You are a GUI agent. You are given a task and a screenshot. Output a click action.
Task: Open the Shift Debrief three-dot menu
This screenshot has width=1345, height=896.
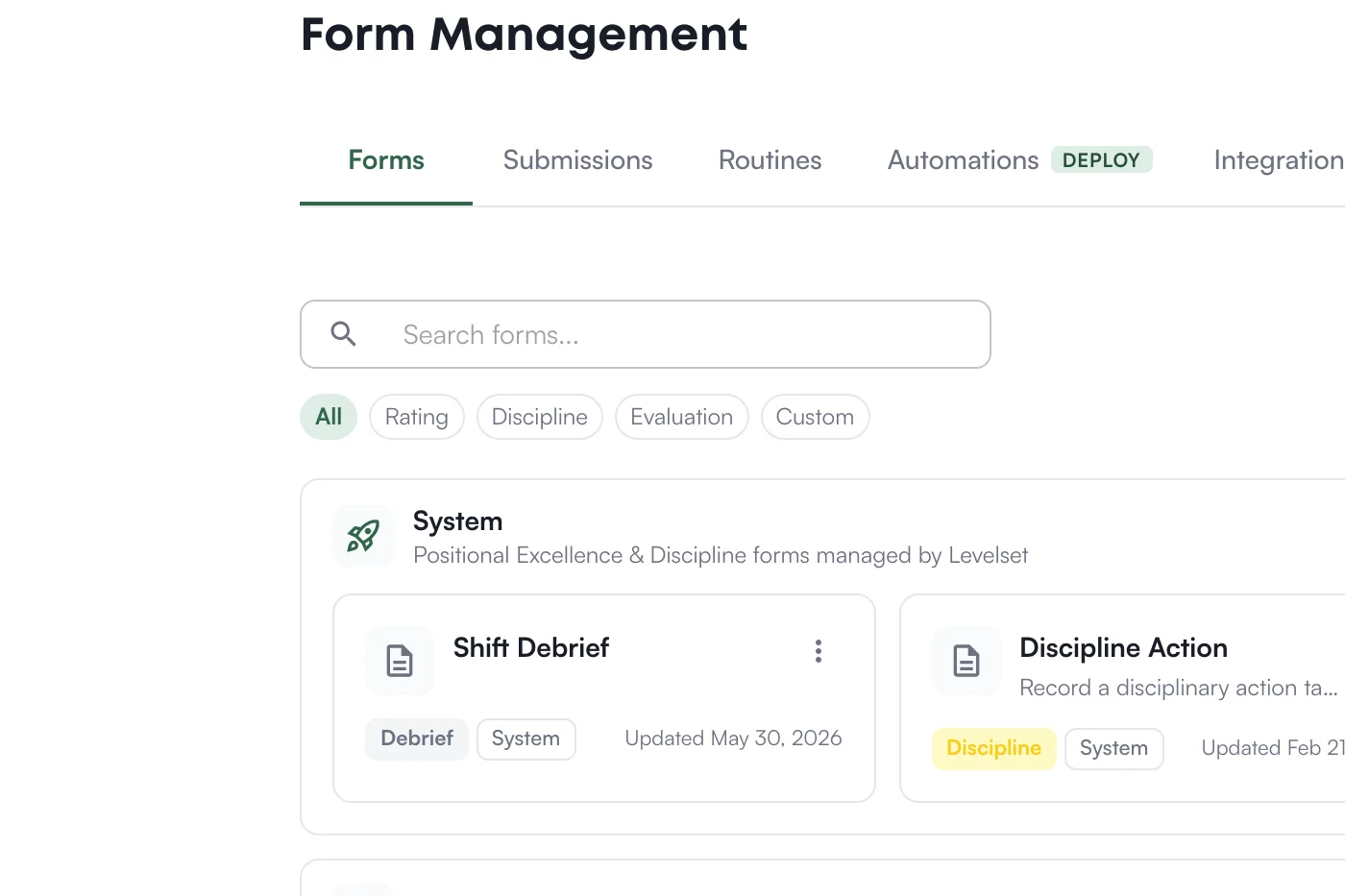pyautogui.click(x=819, y=651)
